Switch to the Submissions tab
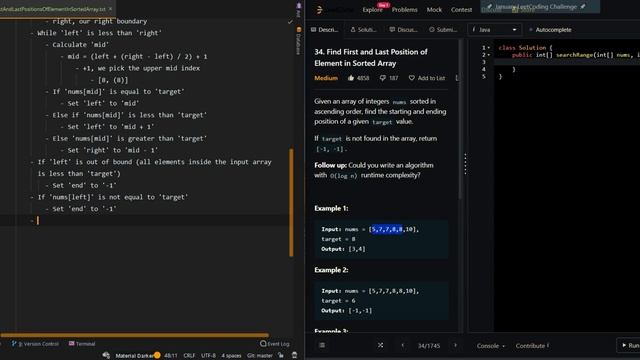The height and width of the screenshot is (360, 640). (443, 29)
